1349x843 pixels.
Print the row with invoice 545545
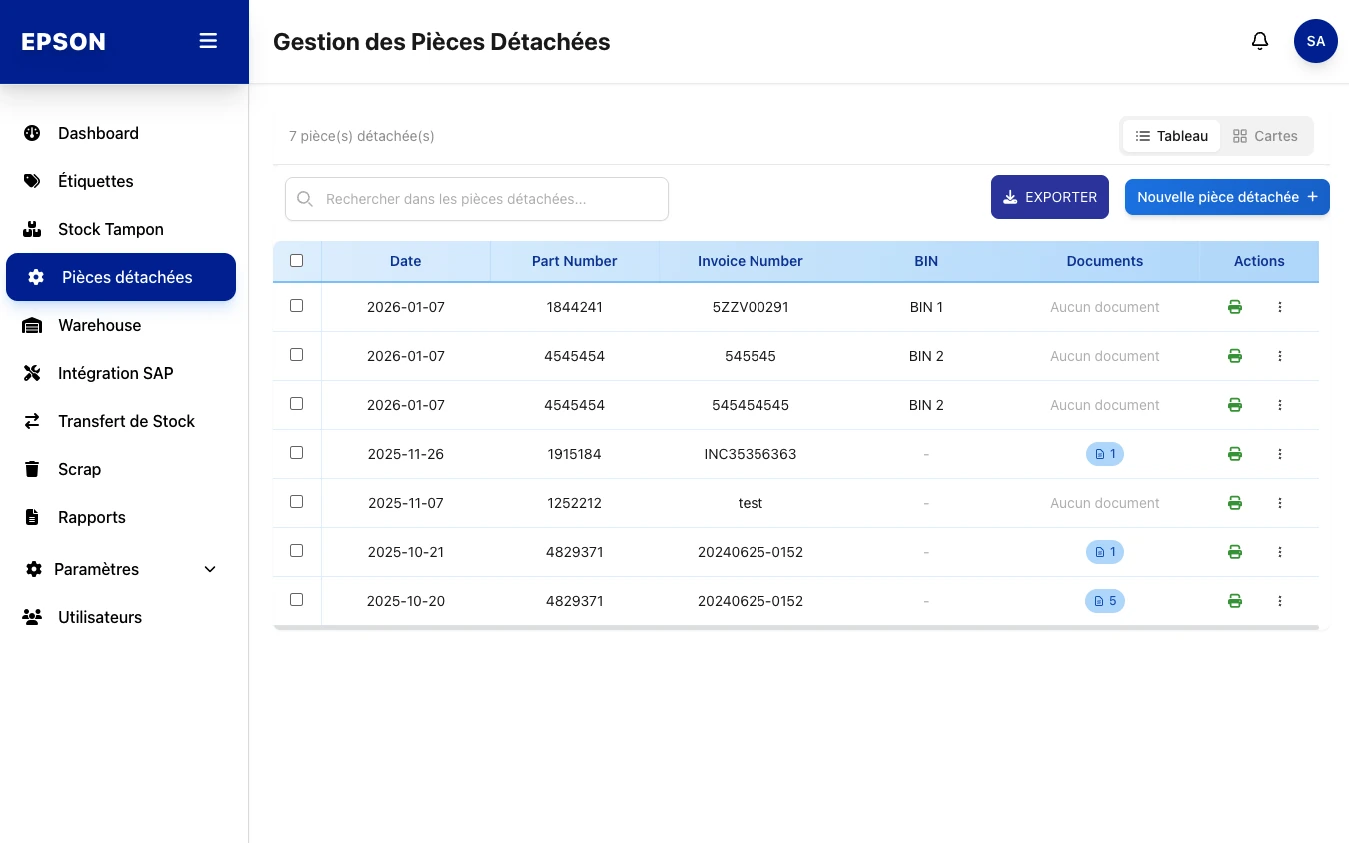tap(1235, 356)
